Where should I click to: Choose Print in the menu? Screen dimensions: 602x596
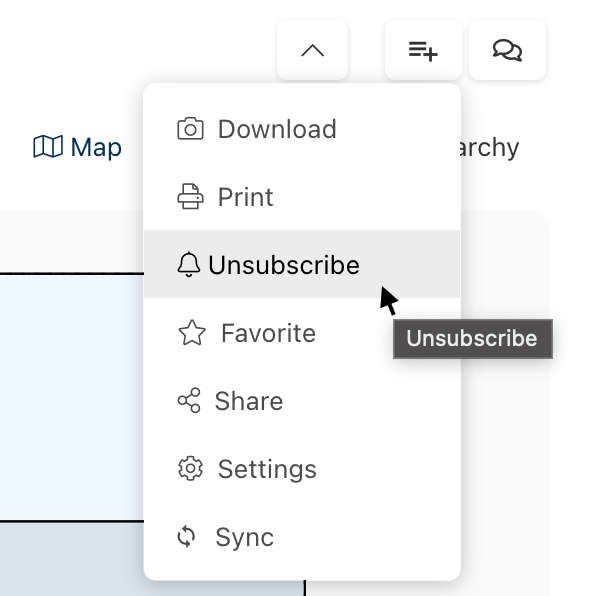coord(246,197)
